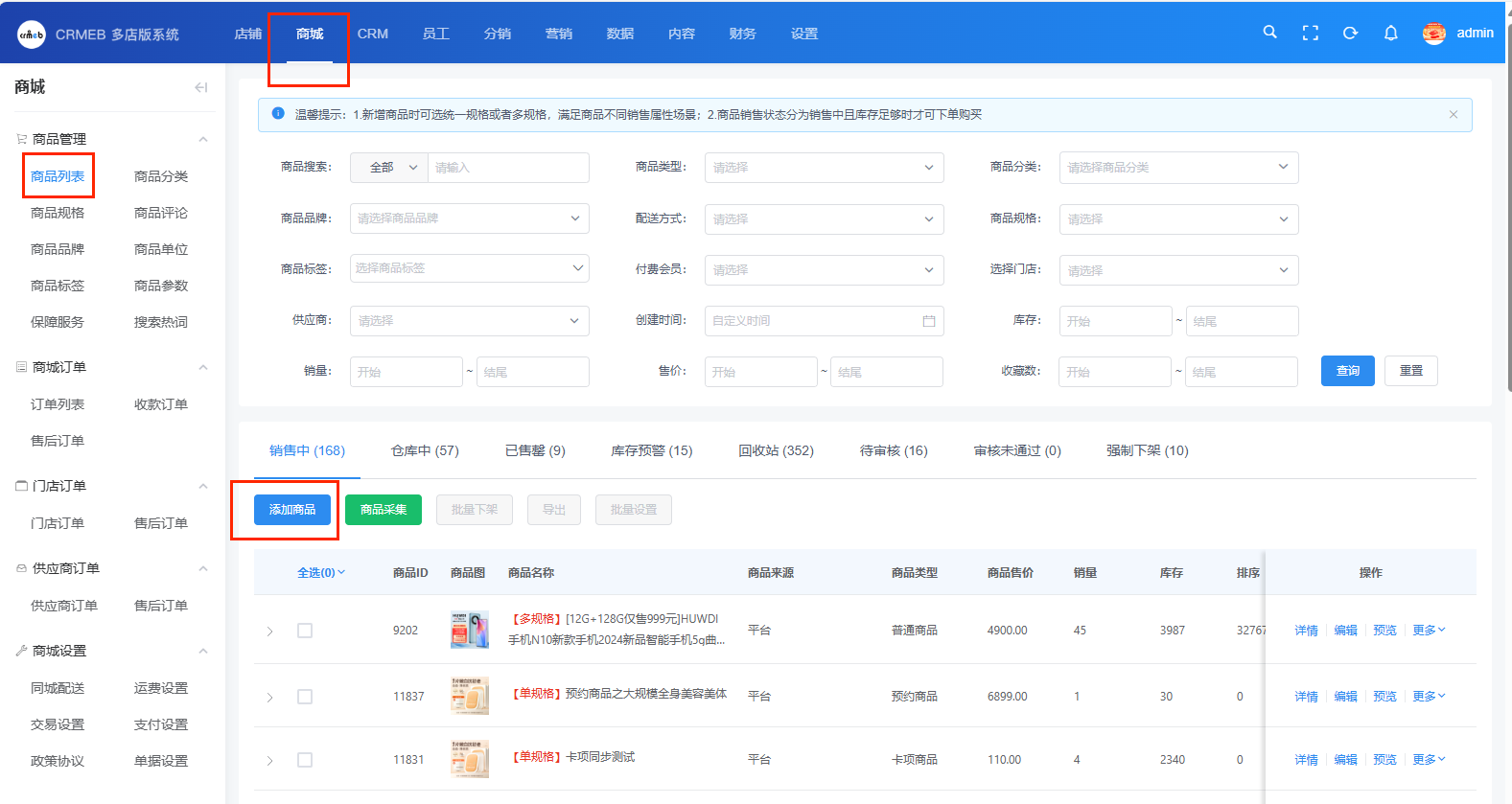Open the header search icon
The width and height of the screenshot is (1512, 804).
[x=1269, y=33]
